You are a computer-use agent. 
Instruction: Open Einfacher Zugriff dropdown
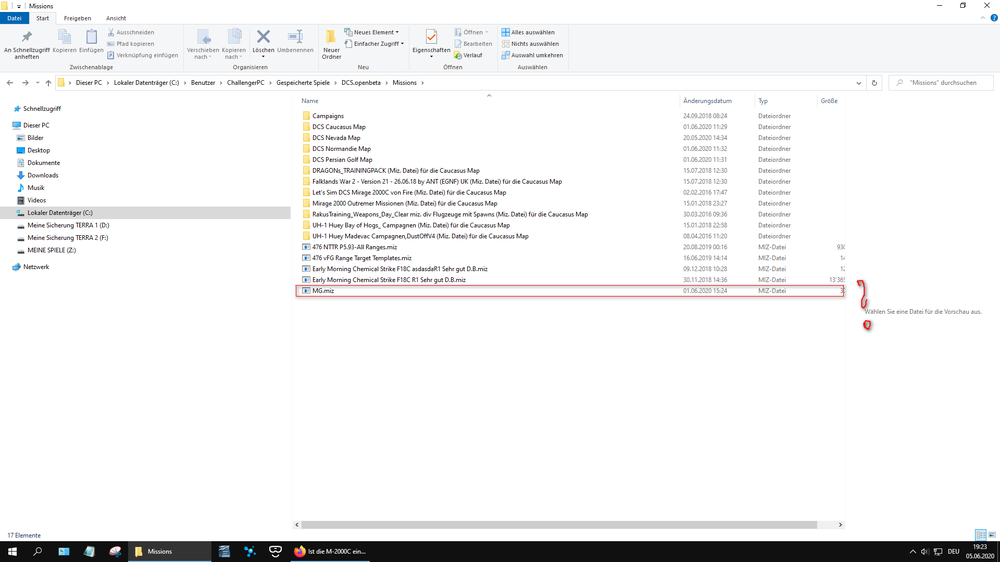[x=374, y=43]
